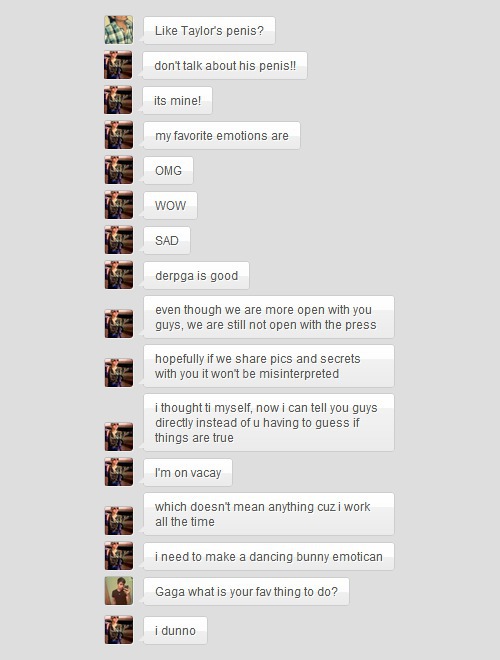
Task: Open profile picture beside "OMG" message
Action: click(x=119, y=170)
